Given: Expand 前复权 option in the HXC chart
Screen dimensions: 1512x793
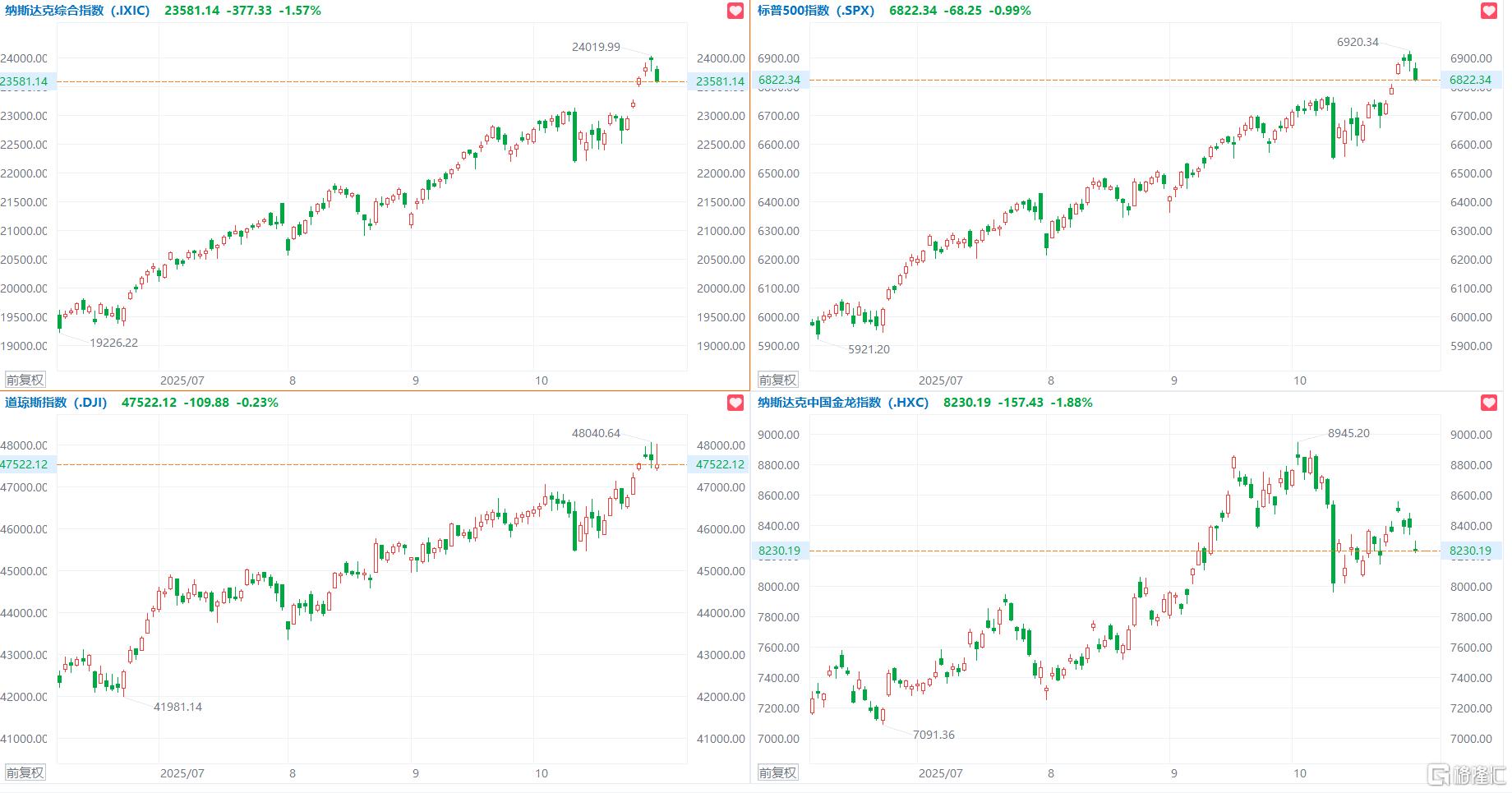Looking at the screenshot, I should (x=777, y=772).
